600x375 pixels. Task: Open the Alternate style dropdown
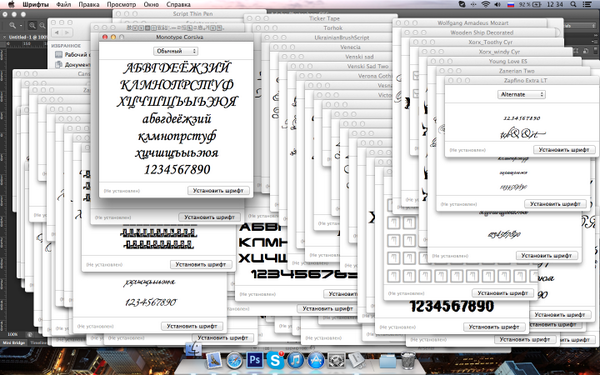point(521,94)
